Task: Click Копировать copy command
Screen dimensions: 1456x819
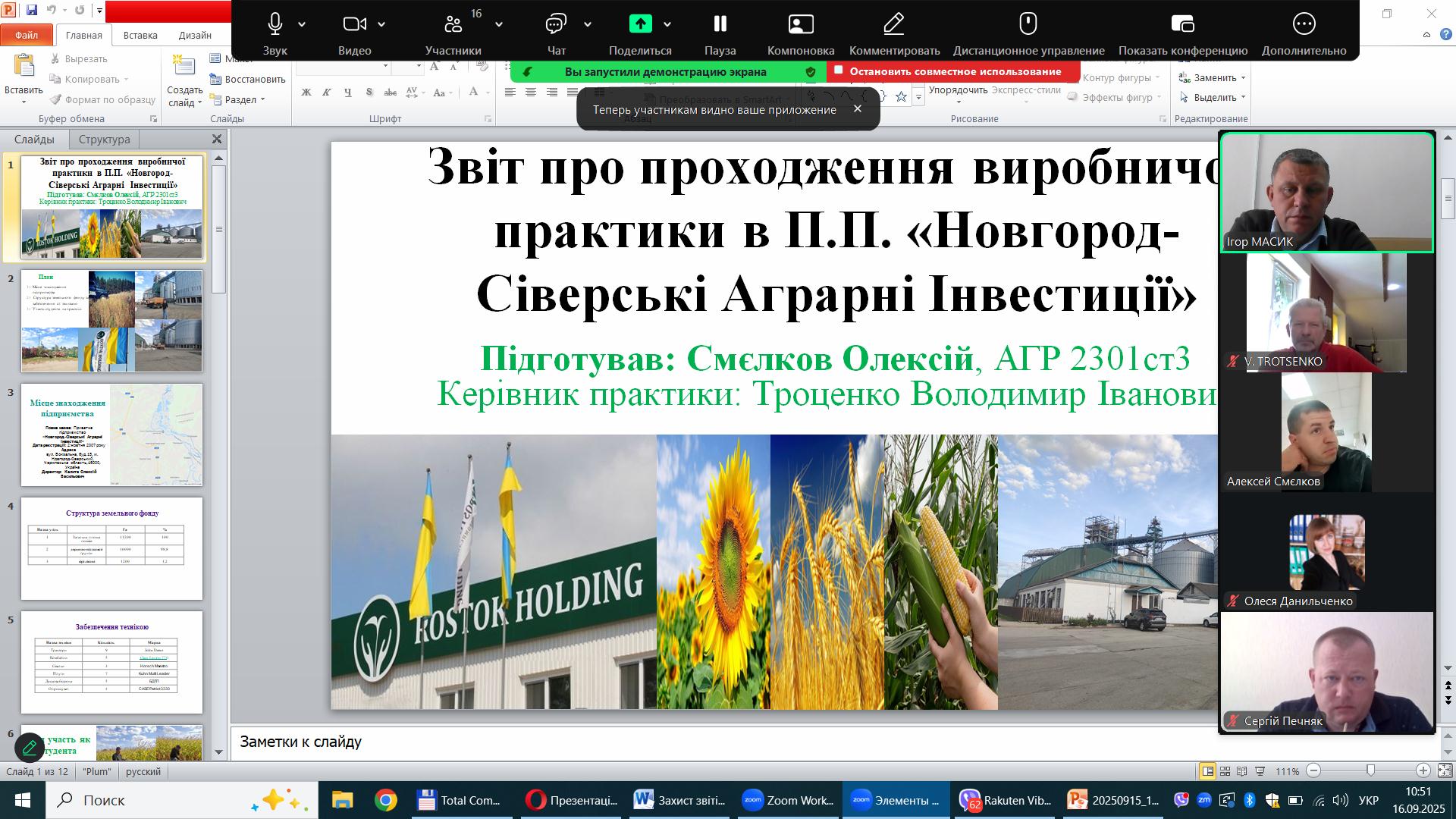Action: click(89, 79)
